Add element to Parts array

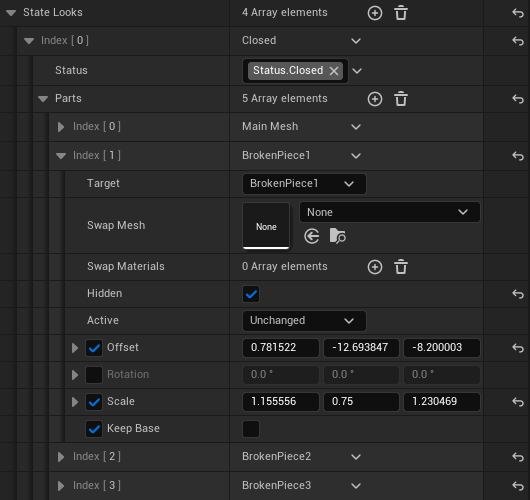tap(375, 99)
